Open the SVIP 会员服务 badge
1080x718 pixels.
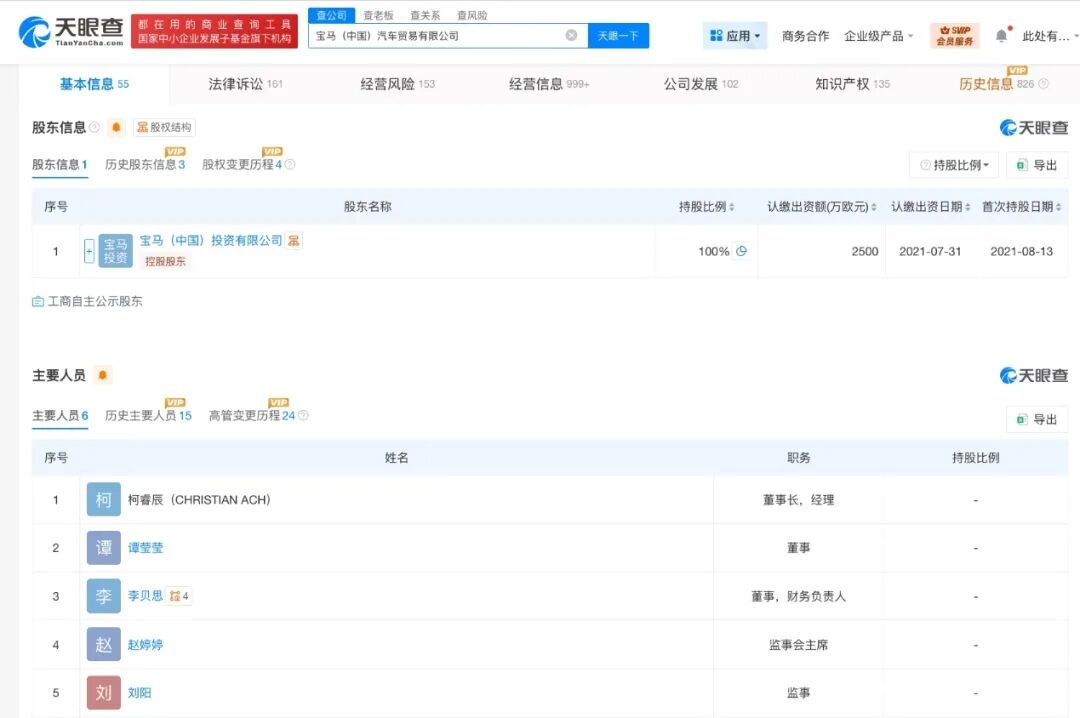[955, 36]
